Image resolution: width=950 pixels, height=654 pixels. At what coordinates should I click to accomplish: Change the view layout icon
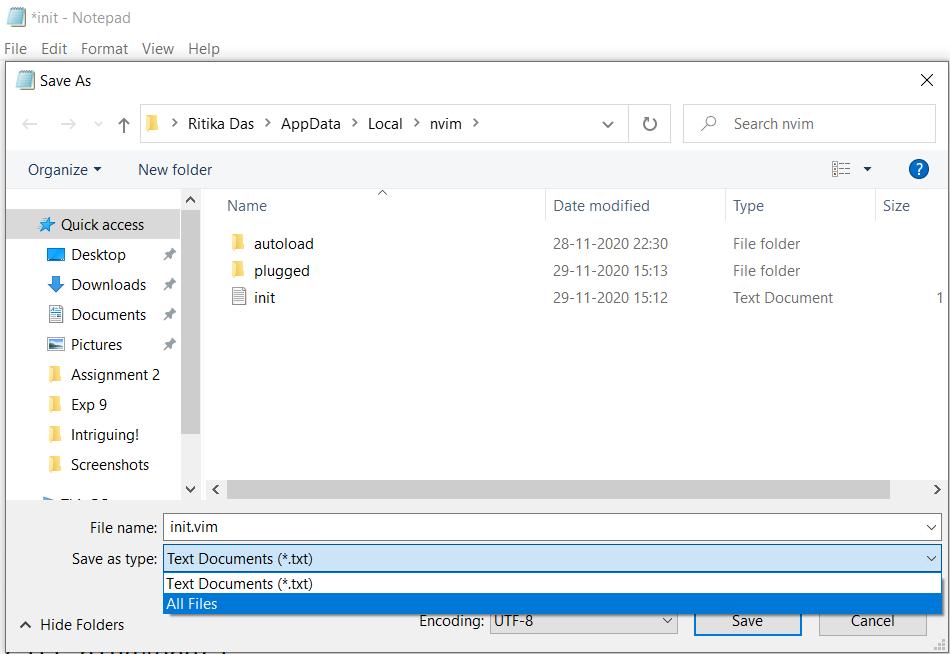coord(841,169)
